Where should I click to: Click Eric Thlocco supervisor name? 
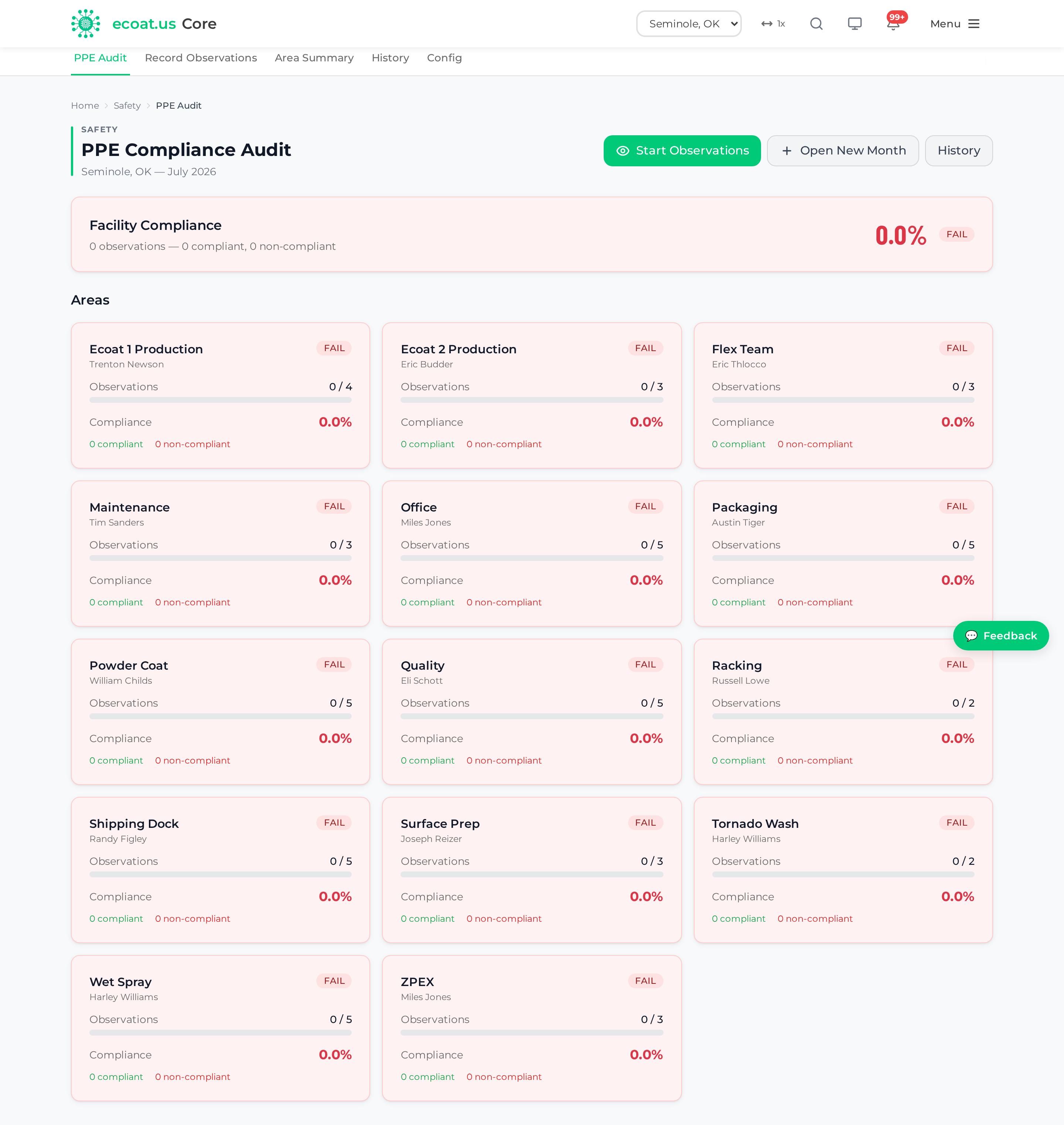739,365
